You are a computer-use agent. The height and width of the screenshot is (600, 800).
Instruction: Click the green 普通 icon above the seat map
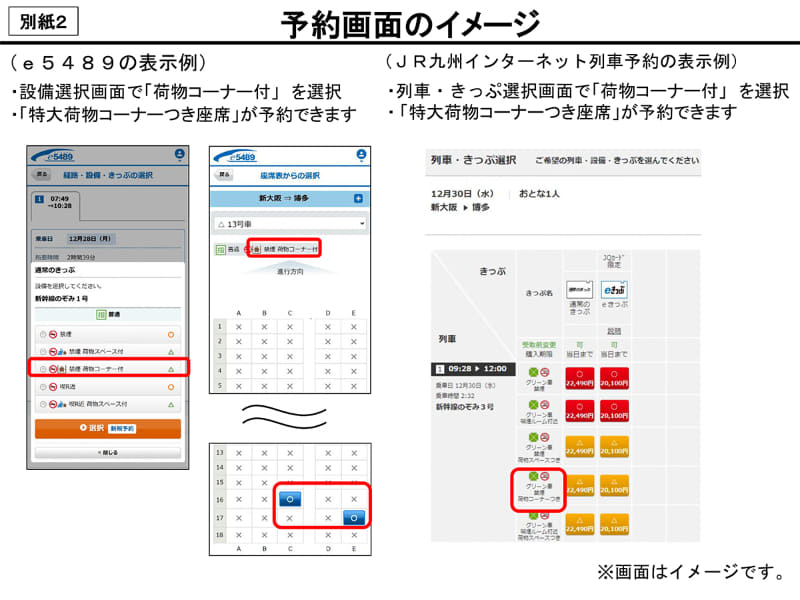point(220,249)
